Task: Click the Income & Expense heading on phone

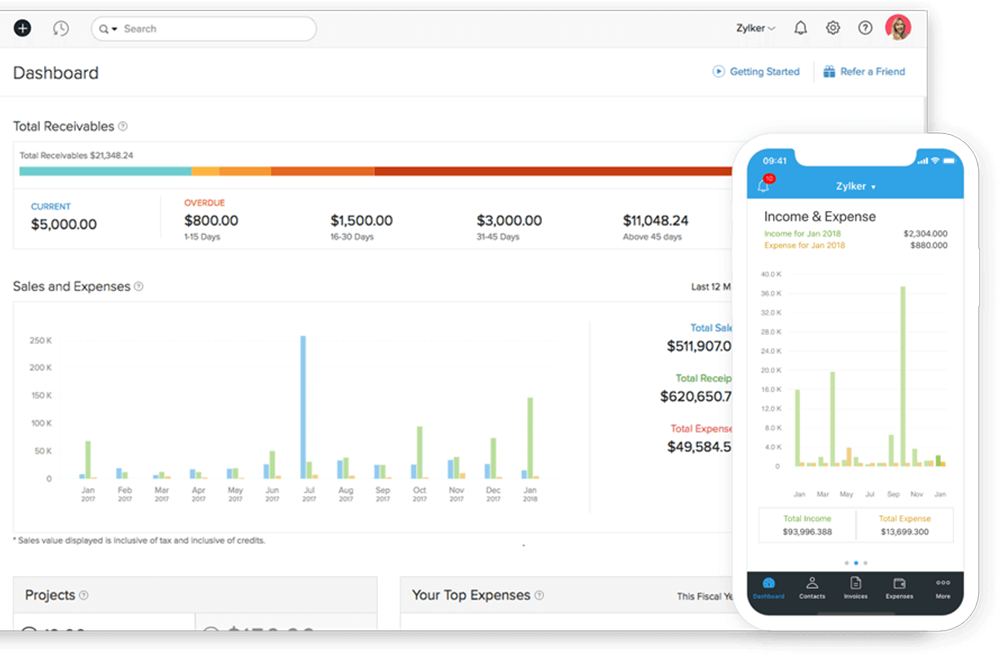Action: point(820,216)
